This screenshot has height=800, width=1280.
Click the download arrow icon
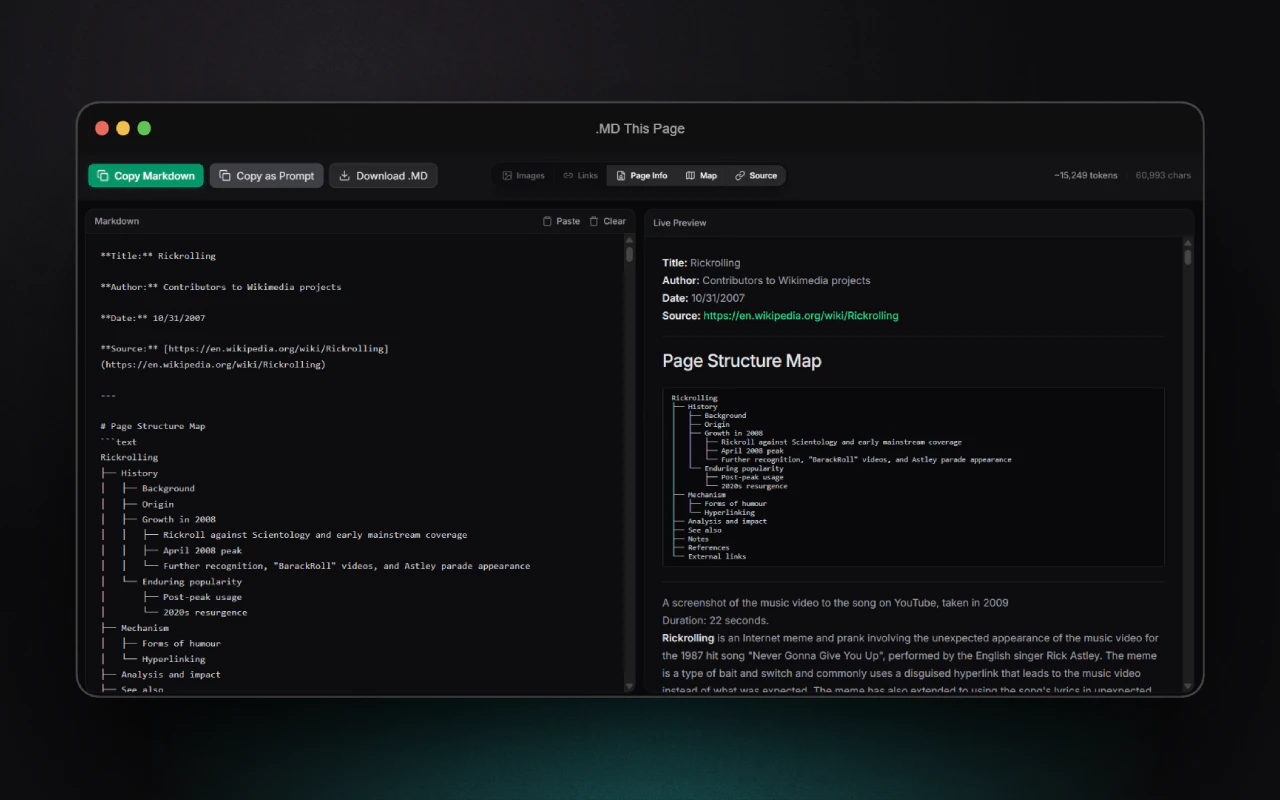(x=345, y=176)
